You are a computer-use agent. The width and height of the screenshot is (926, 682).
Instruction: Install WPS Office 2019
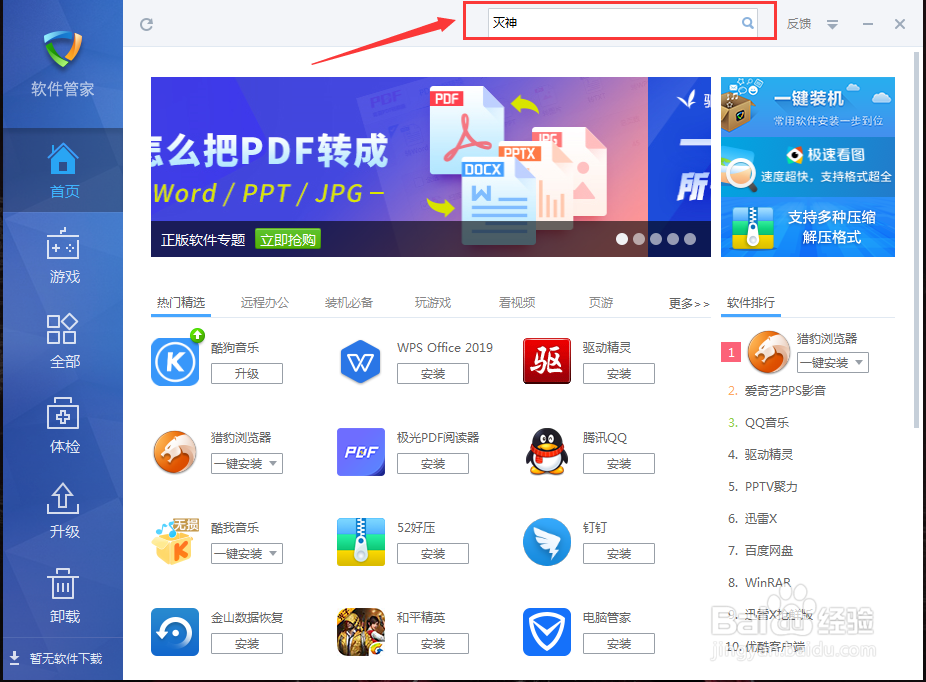(x=433, y=374)
